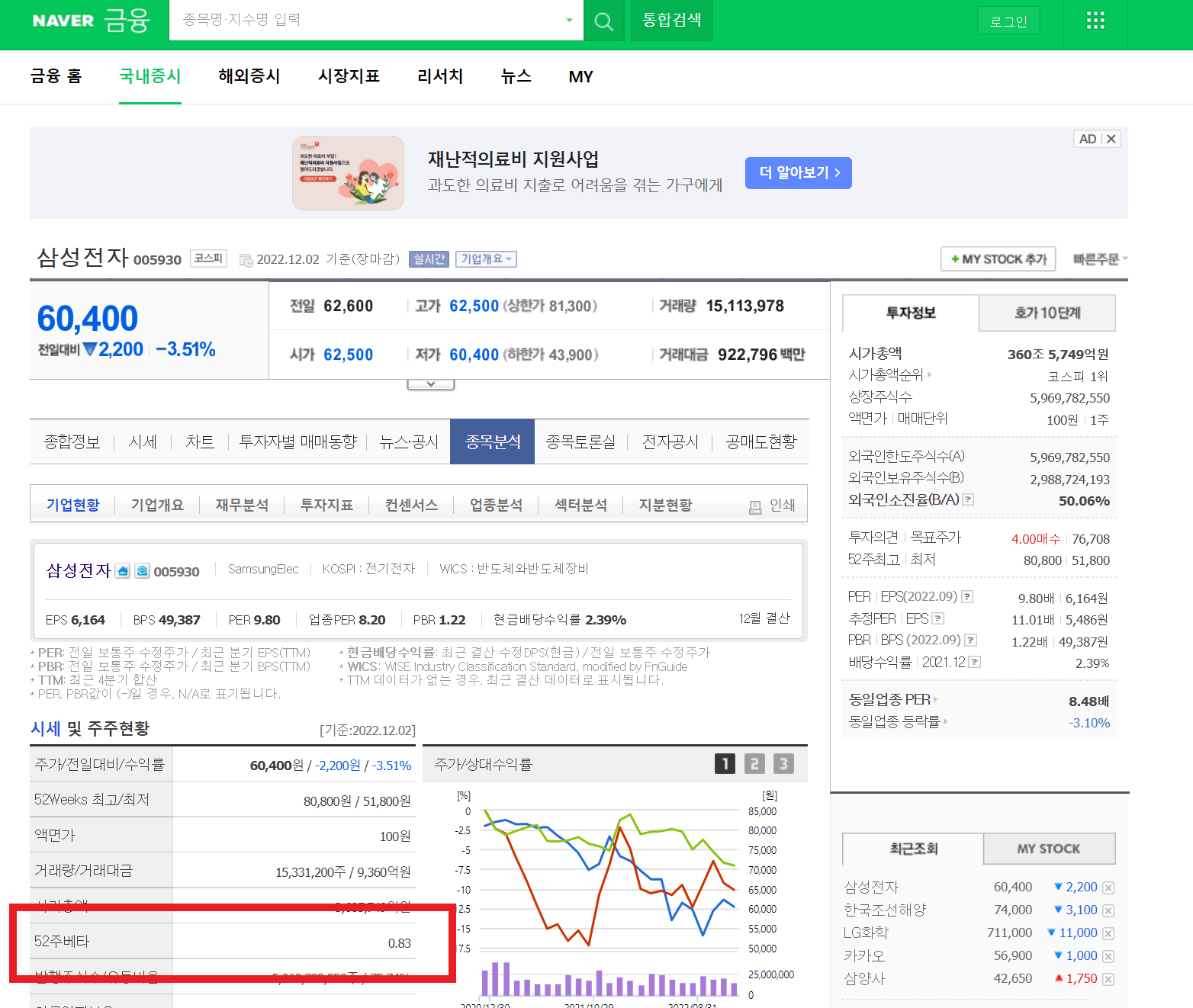
Task: Click the 실시간 badge
Action: click(x=429, y=259)
